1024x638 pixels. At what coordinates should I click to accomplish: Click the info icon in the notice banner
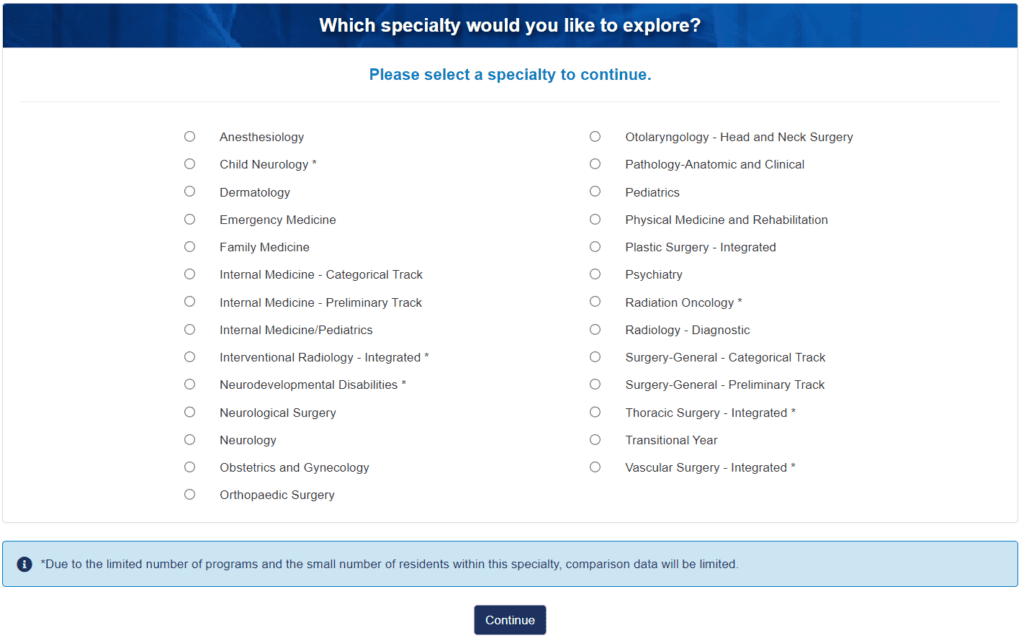pos(22,564)
